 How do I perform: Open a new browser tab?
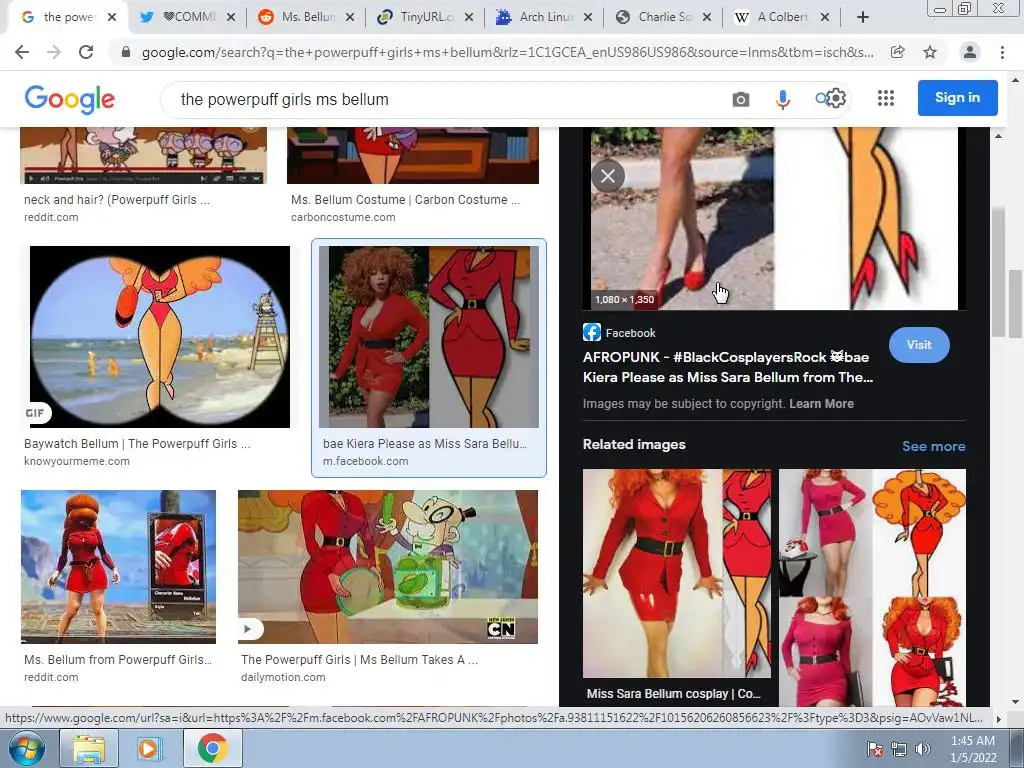tap(863, 17)
